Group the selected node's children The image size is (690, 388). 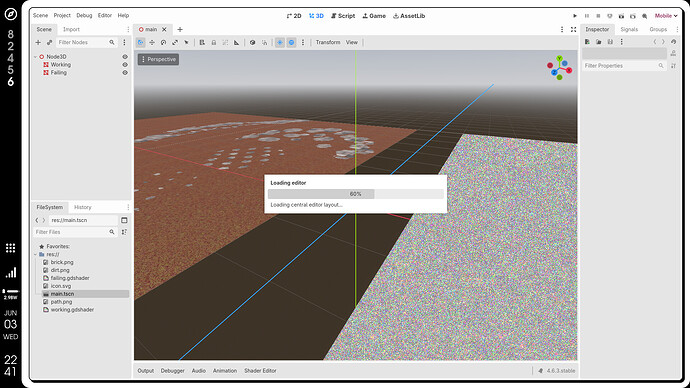(225, 42)
